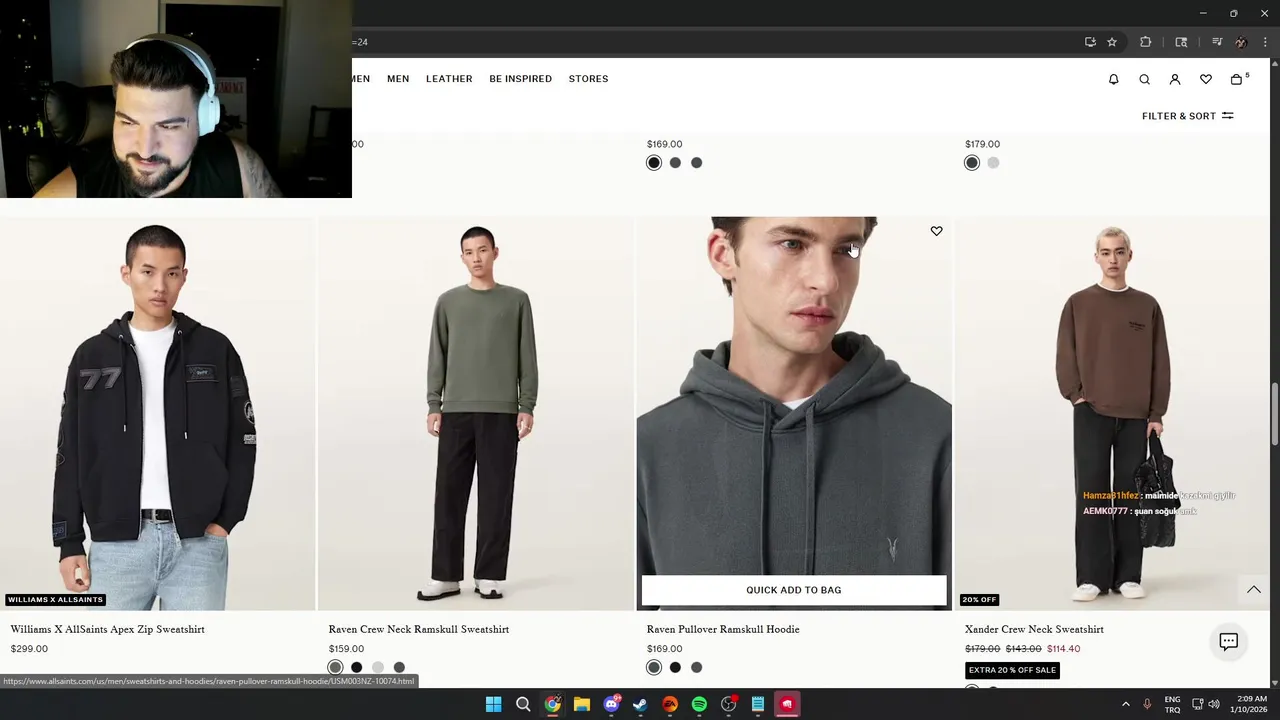Select black swatch for Raven Pullover Ramskull Hoodie
The image size is (1280, 720).
(x=675, y=667)
